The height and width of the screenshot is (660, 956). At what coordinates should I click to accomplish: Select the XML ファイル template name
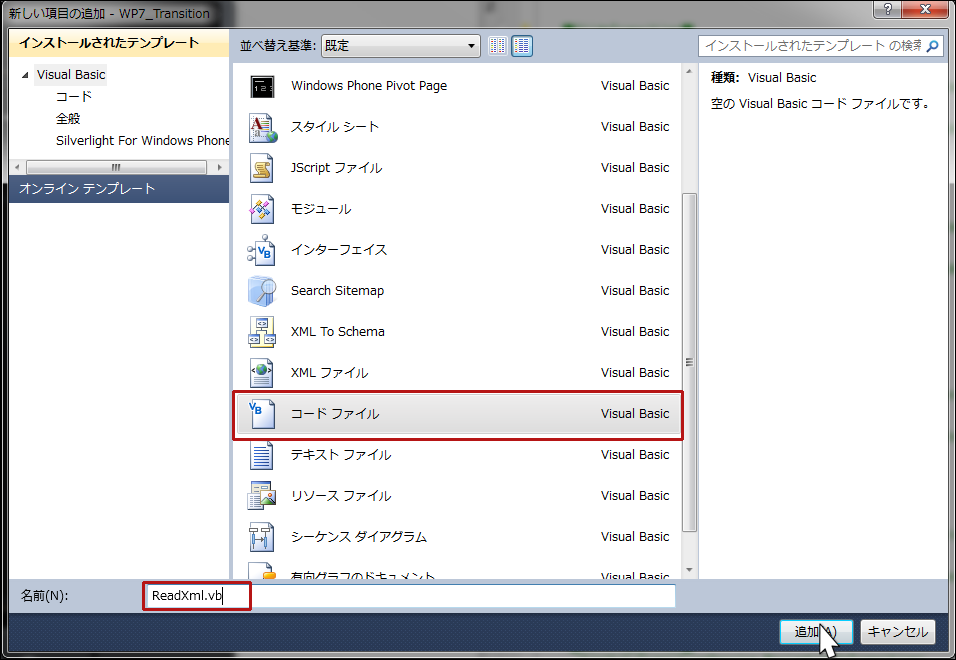[329, 372]
